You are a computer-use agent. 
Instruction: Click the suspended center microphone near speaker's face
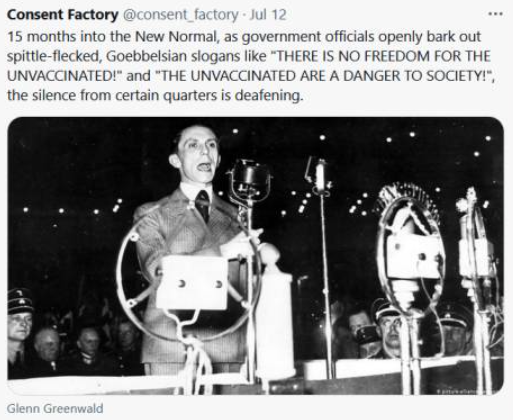point(249,182)
